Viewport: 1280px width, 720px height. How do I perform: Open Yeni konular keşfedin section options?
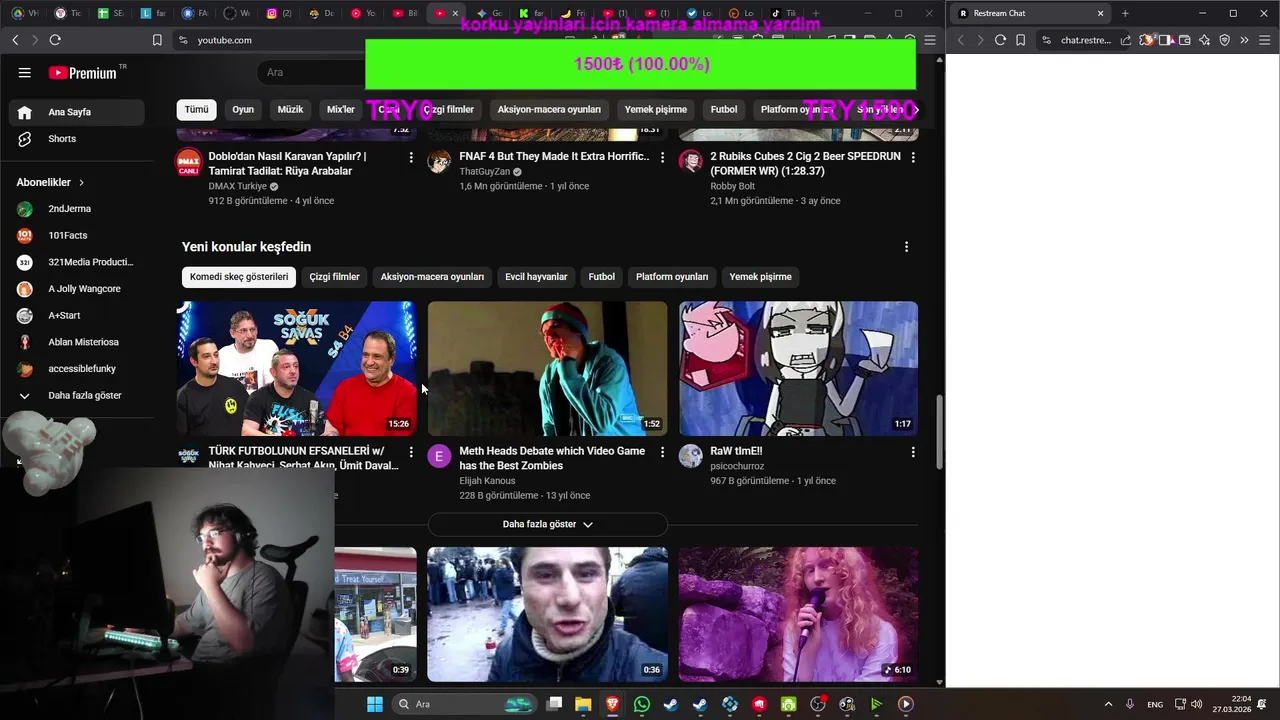click(907, 247)
